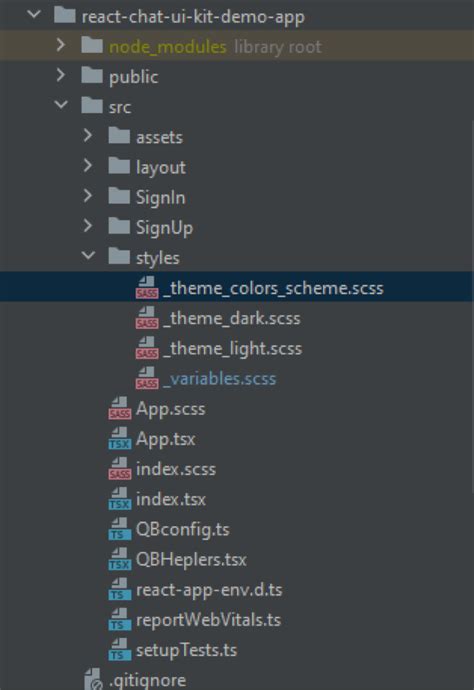Click TSX icon of App.tsx
The image size is (474, 690).
(119, 438)
